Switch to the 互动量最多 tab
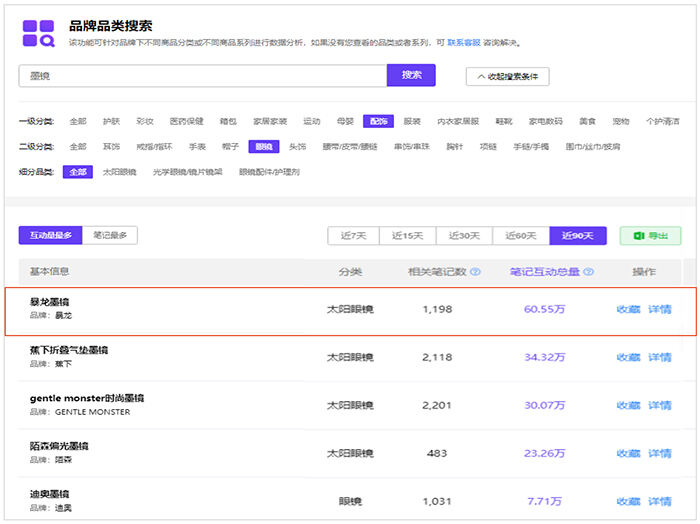The image size is (700, 524). click(49, 236)
